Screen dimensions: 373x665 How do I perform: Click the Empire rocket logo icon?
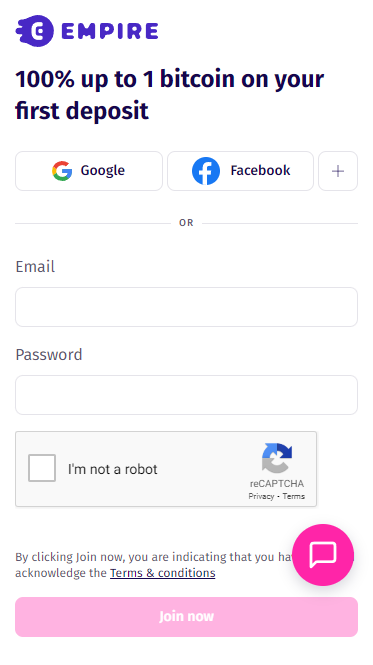[35, 31]
